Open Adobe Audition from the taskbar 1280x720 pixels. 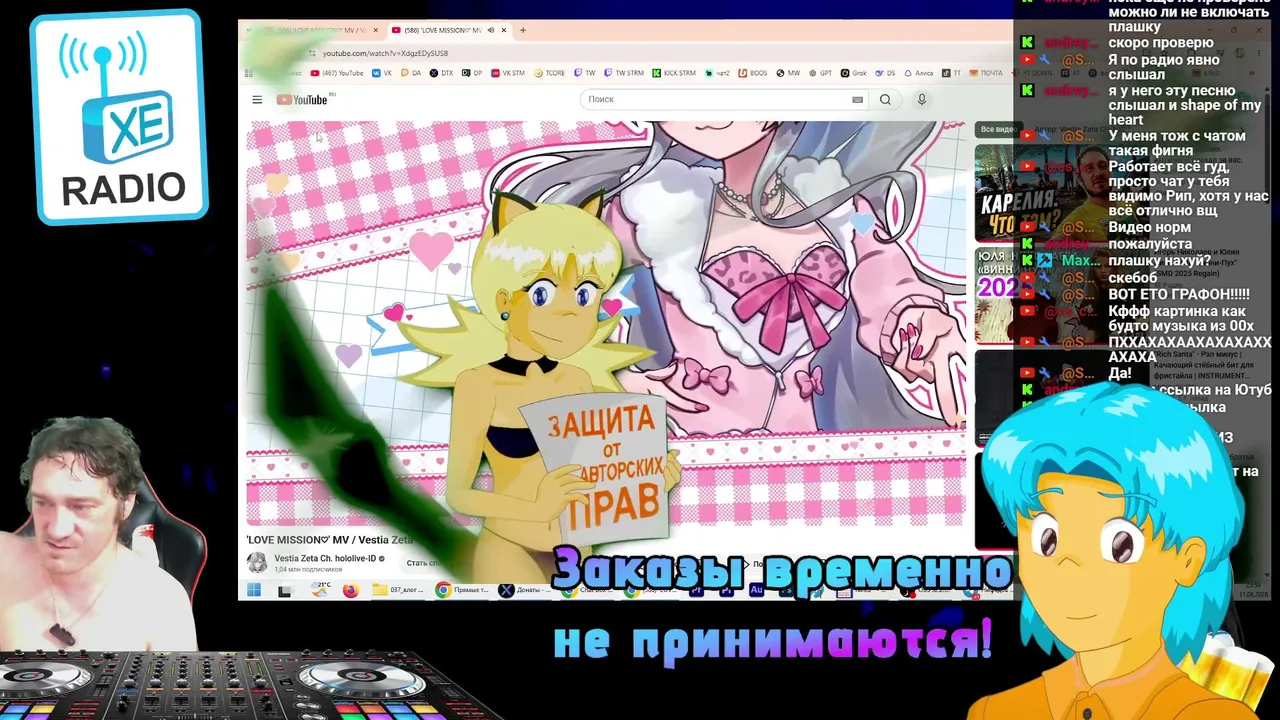(756, 590)
